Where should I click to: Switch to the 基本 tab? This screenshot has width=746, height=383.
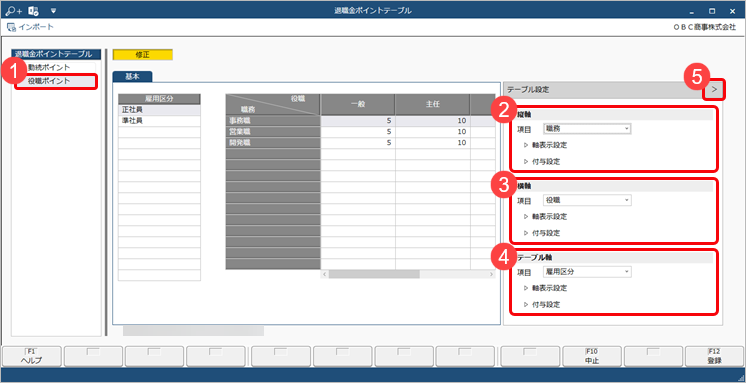tap(132, 77)
